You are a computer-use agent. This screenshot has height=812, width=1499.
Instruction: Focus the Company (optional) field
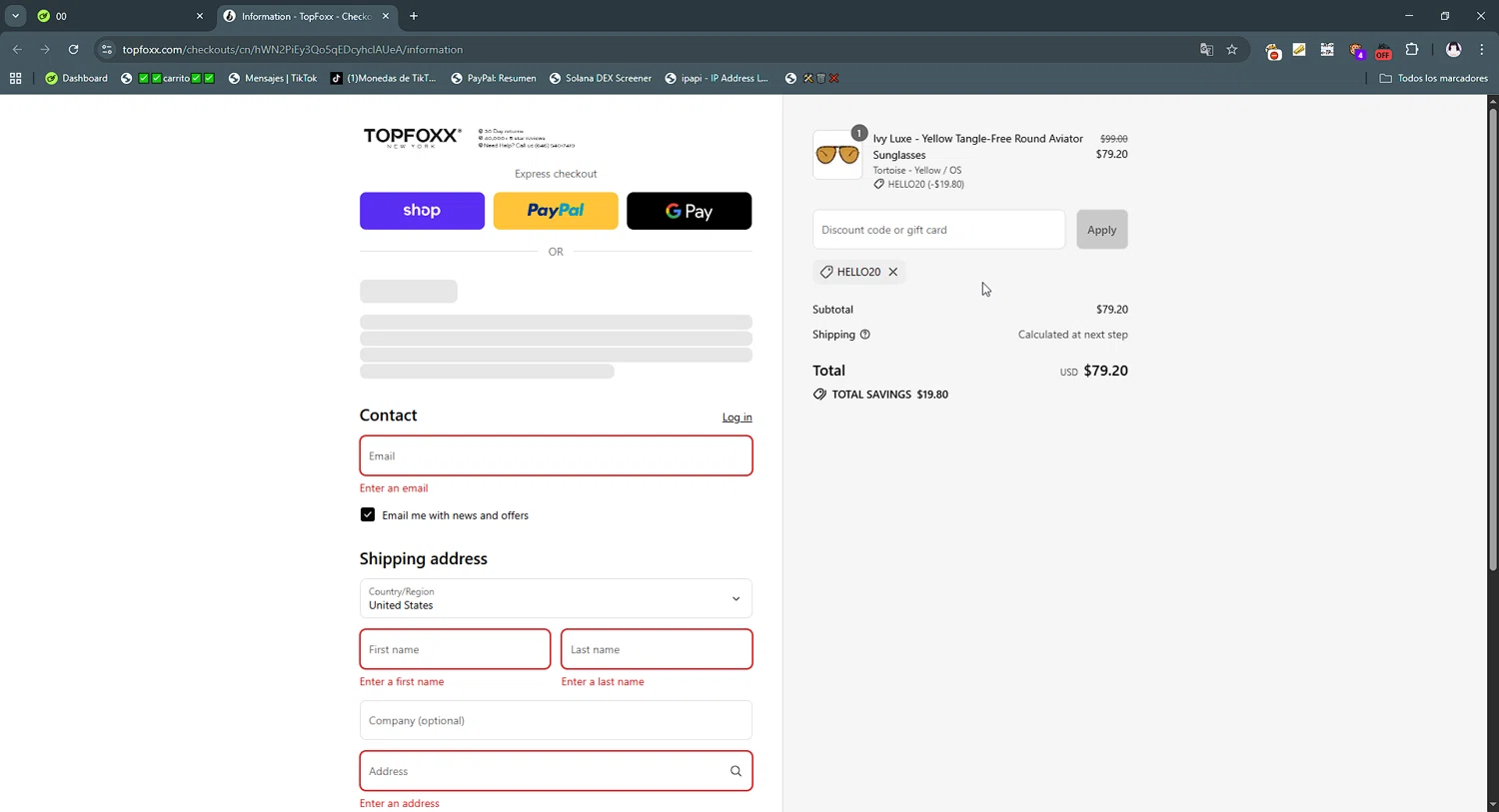(556, 720)
